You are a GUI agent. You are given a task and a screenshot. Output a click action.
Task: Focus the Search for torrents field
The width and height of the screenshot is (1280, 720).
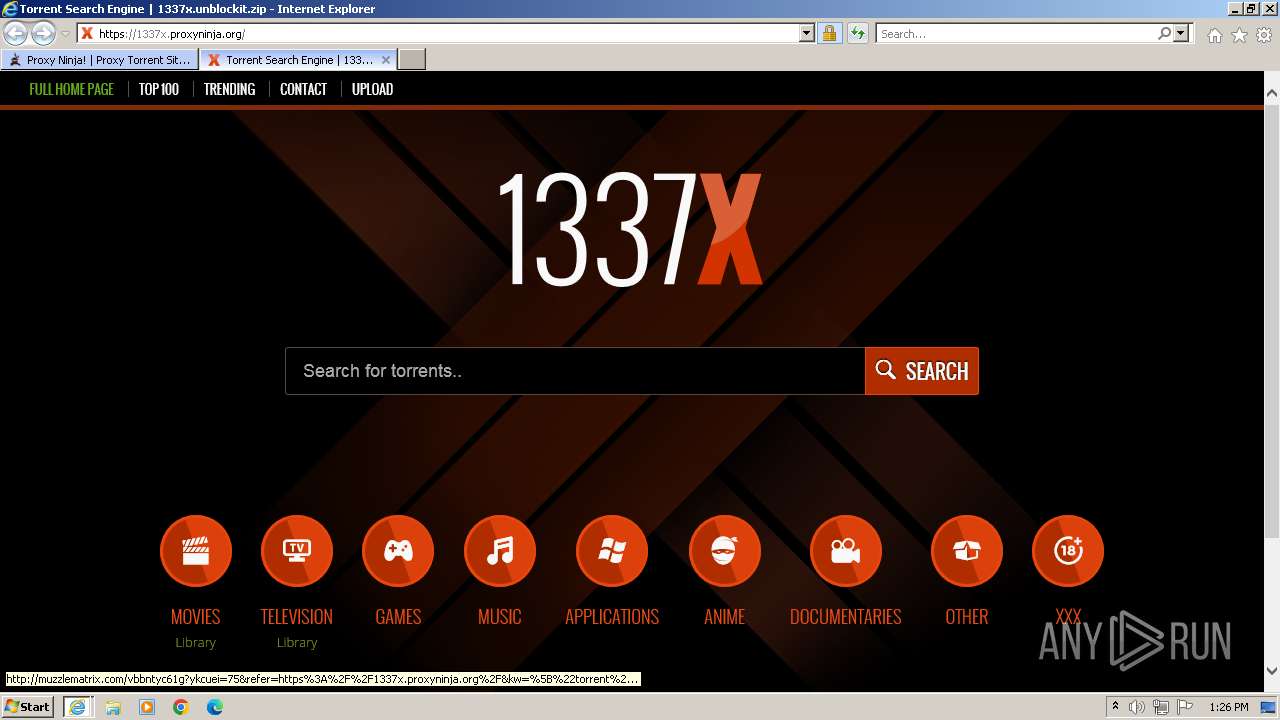575,371
